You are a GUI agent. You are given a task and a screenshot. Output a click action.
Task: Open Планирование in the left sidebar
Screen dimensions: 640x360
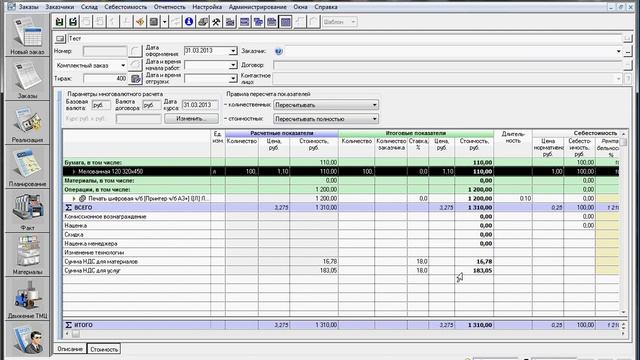[x=27, y=167]
